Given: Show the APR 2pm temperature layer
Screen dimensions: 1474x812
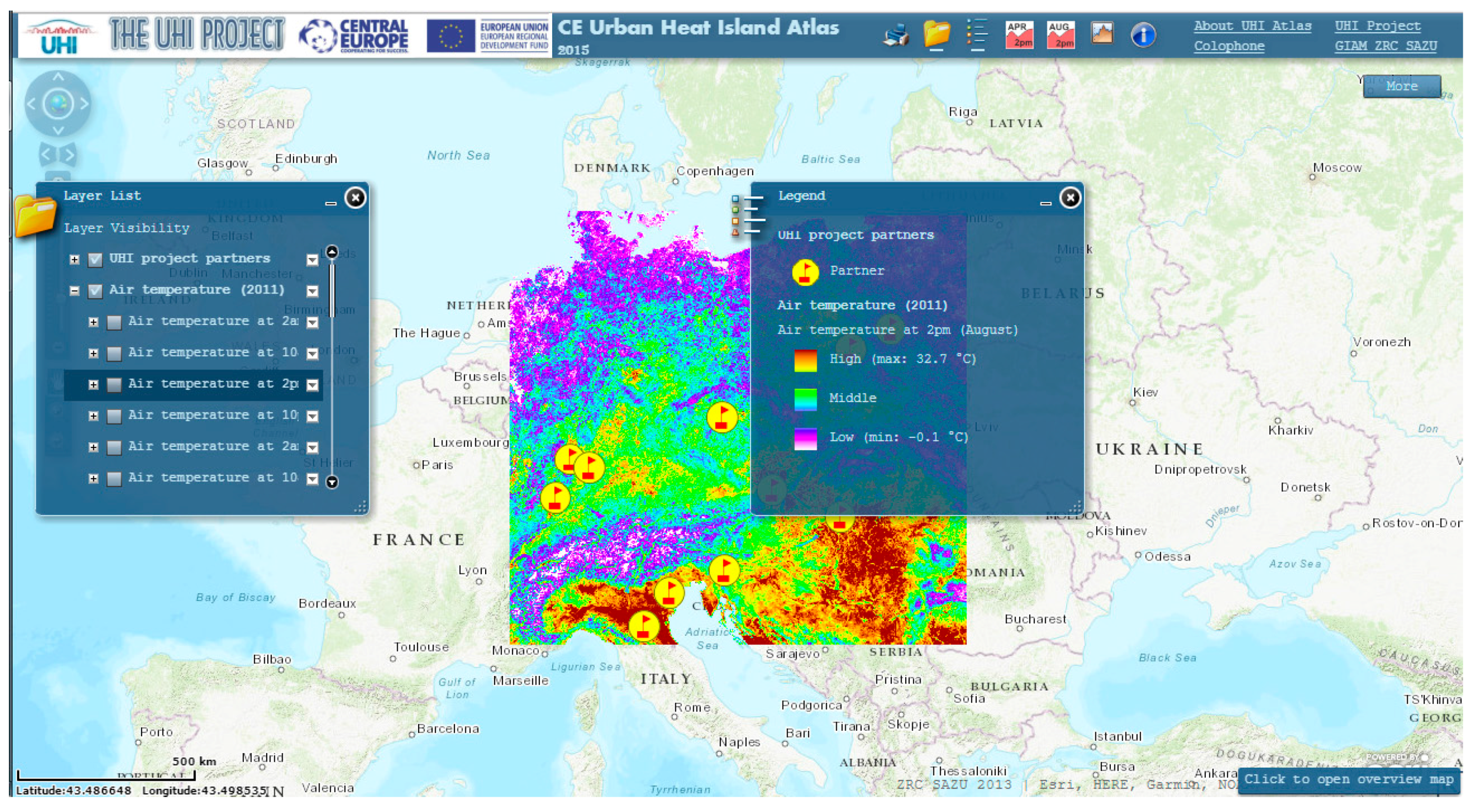Looking at the screenshot, I should [1019, 35].
